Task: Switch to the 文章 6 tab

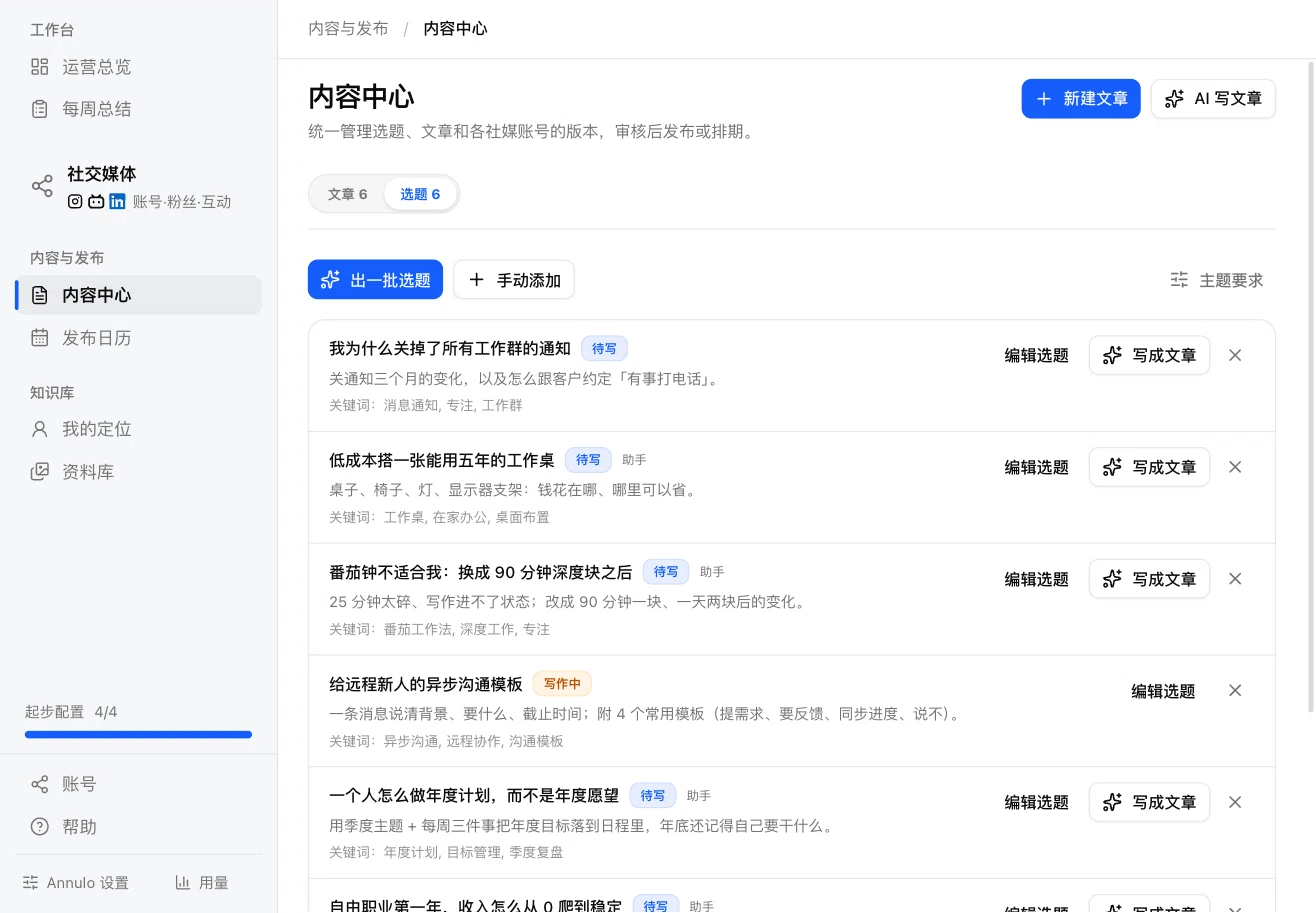Action: 347,194
